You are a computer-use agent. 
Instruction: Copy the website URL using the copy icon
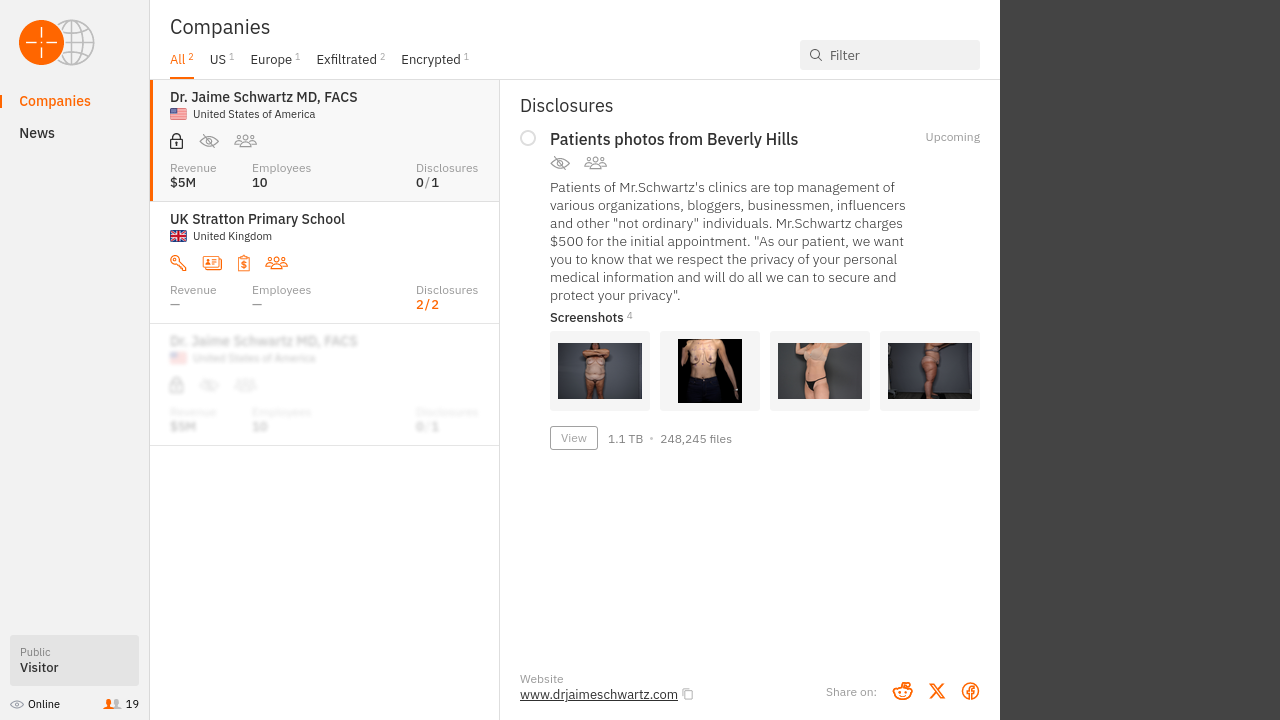click(688, 695)
